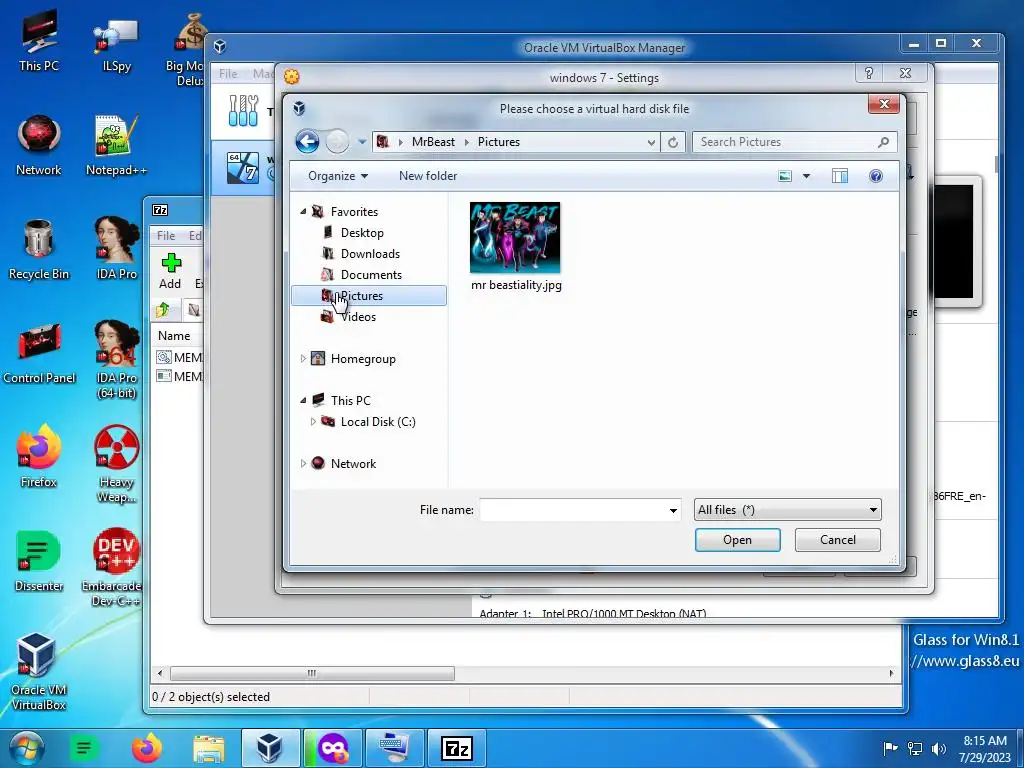Refresh the Pictures folder listing
1024x768 pixels.
(673, 142)
